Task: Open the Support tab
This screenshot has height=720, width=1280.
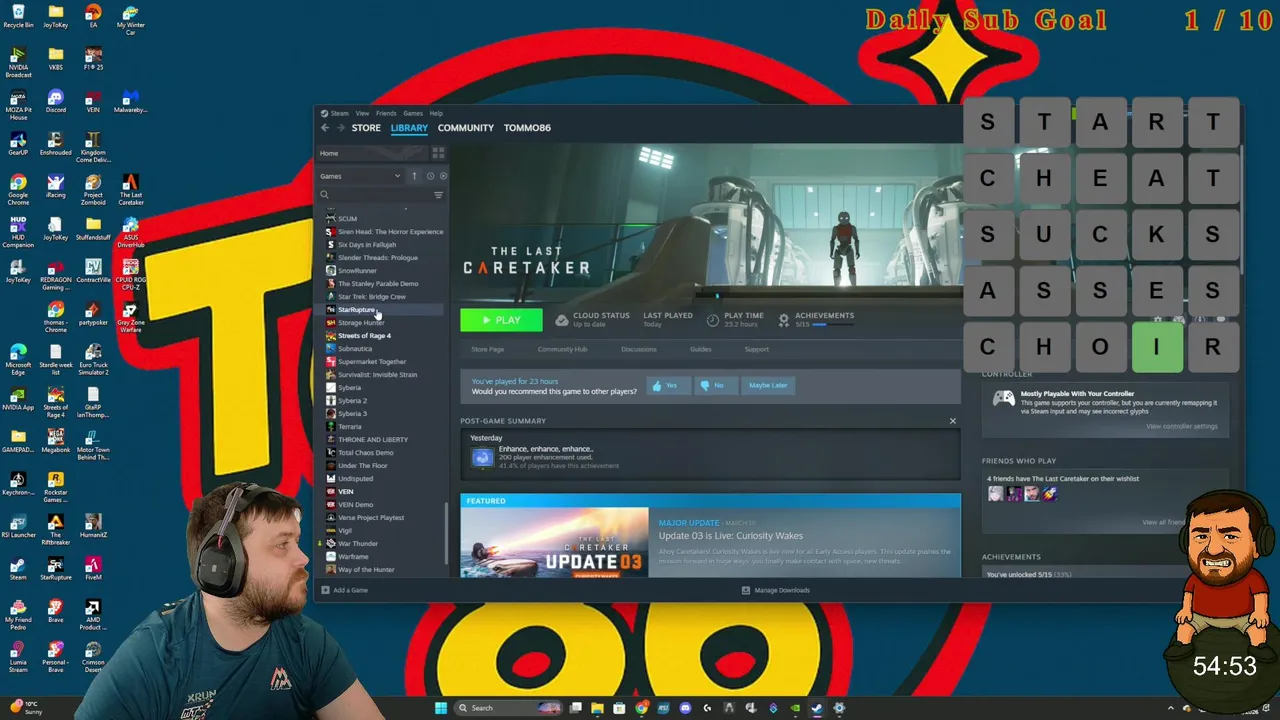Action: pos(756,349)
